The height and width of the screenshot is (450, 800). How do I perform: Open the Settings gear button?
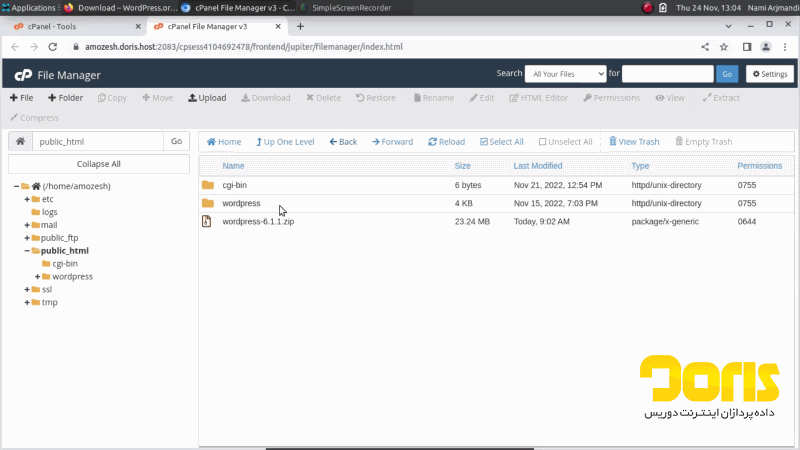tap(769, 74)
